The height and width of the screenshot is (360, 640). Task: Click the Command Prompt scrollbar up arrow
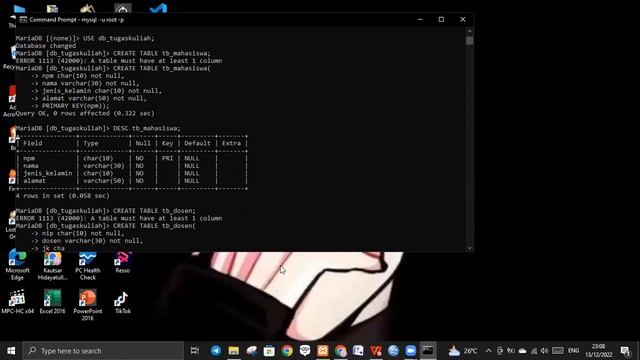[x=470, y=31]
